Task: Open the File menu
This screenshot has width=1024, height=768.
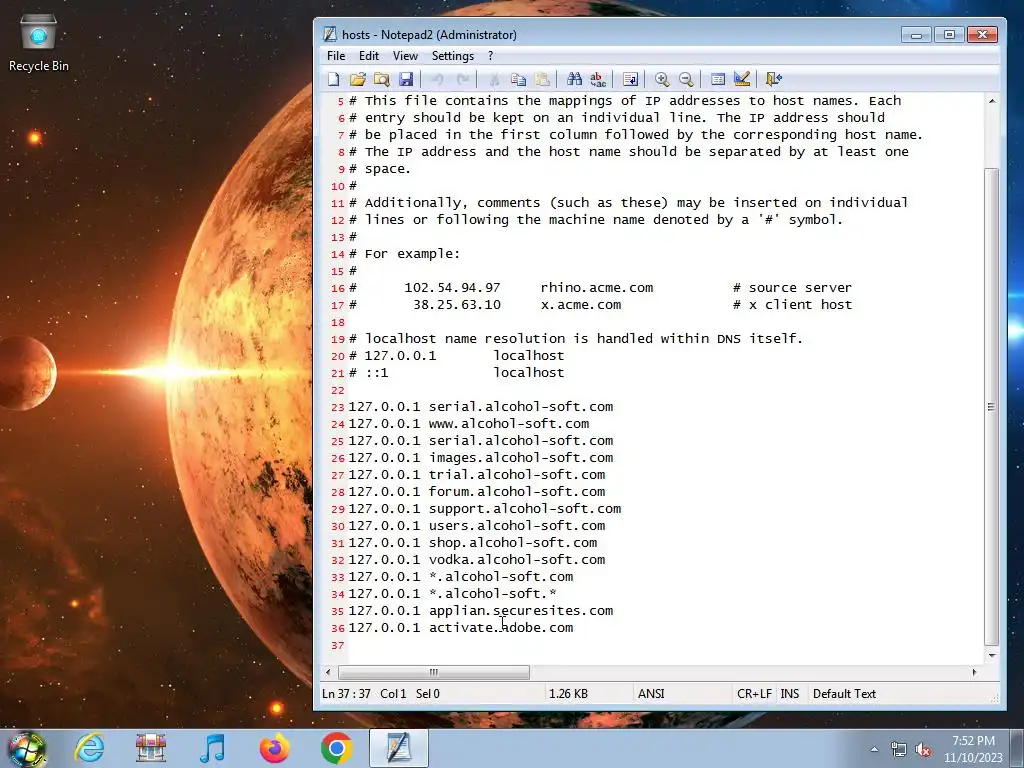Action: tap(336, 56)
